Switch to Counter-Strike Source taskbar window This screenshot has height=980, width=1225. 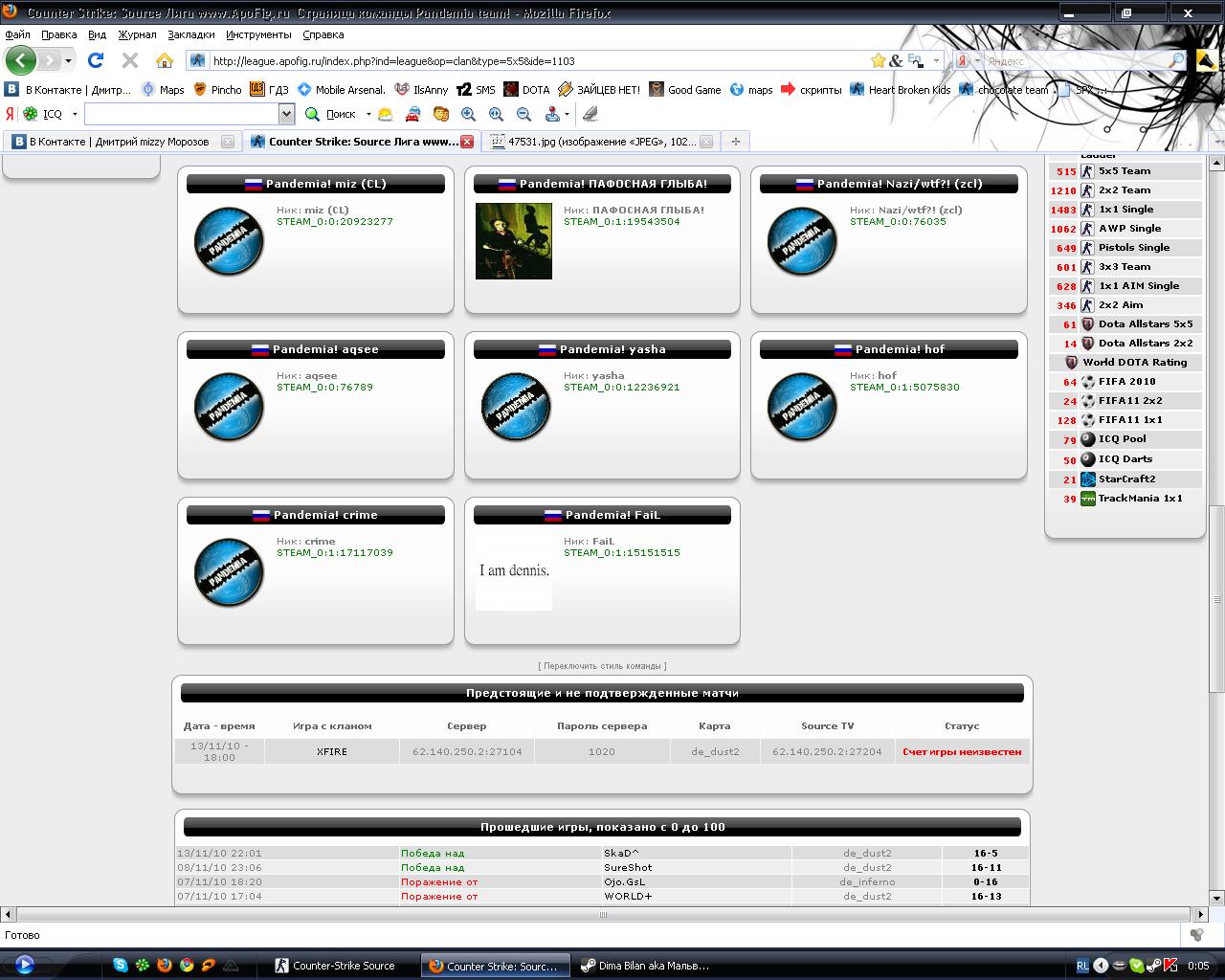click(x=343, y=966)
